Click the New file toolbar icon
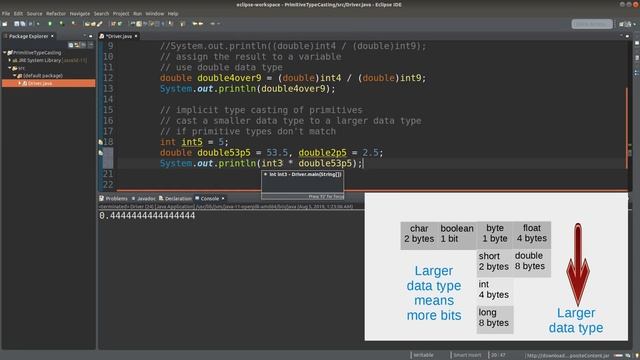The width and height of the screenshot is (640, 360). tap(5, 24)
